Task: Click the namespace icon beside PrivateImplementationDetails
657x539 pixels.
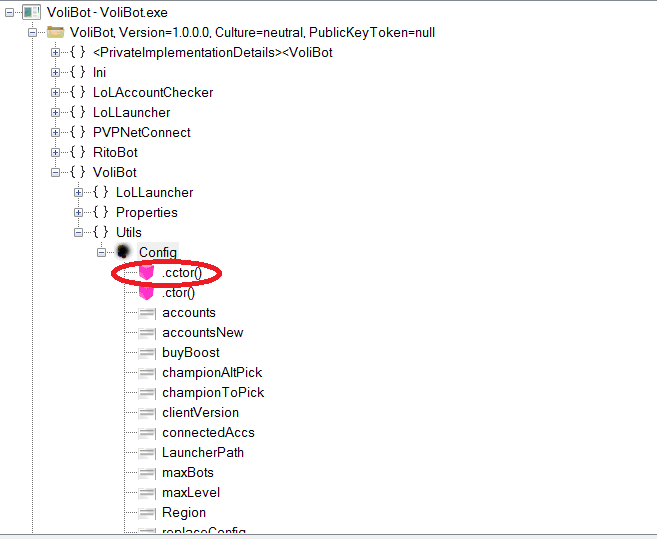Action: click(x=78, y=52)
